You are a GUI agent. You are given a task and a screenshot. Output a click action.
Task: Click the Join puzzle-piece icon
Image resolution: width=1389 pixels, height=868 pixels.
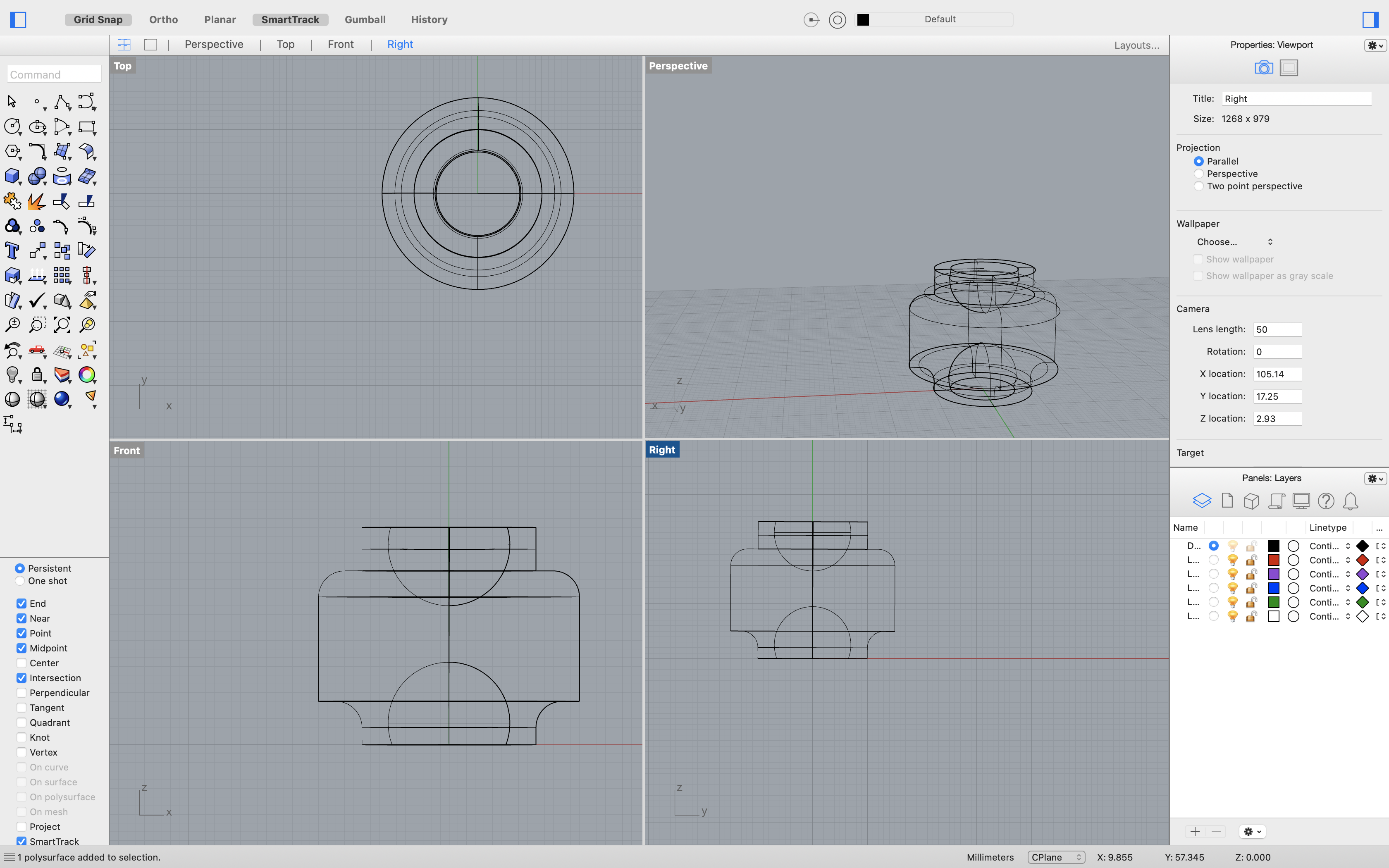pyautogui.click(x=12, y=201)
